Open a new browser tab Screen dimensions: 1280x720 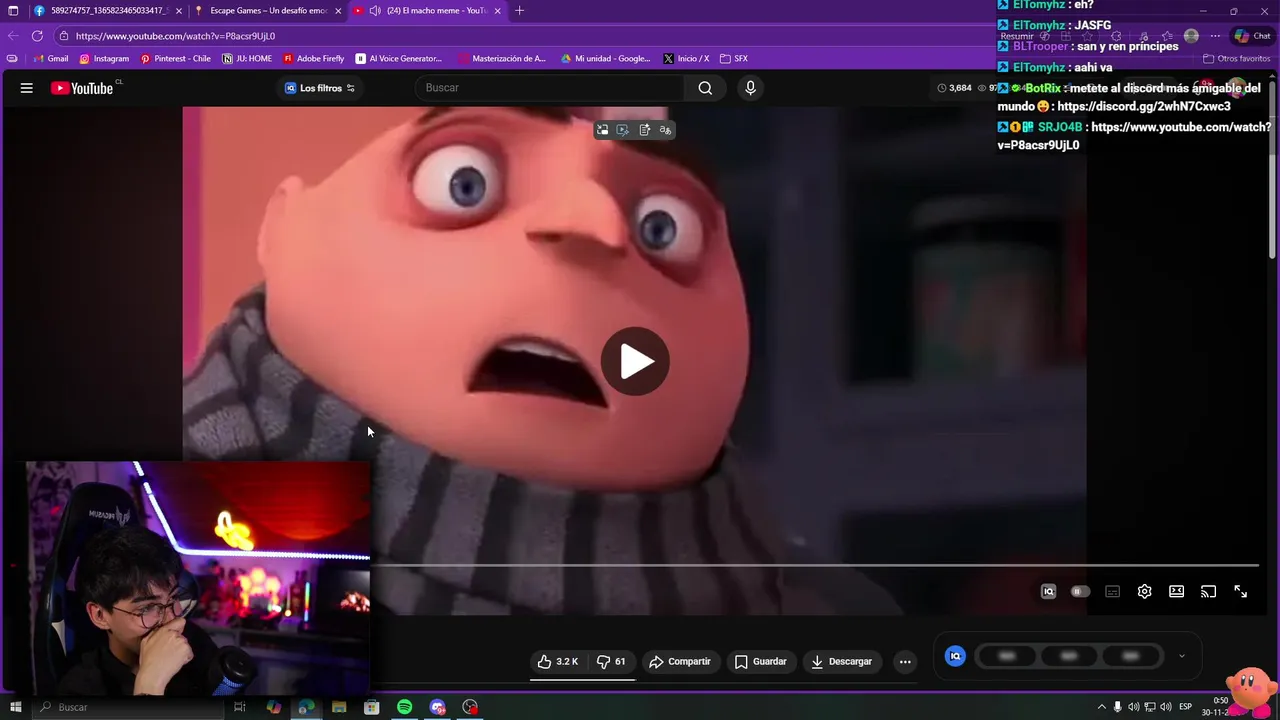(519, 10)
